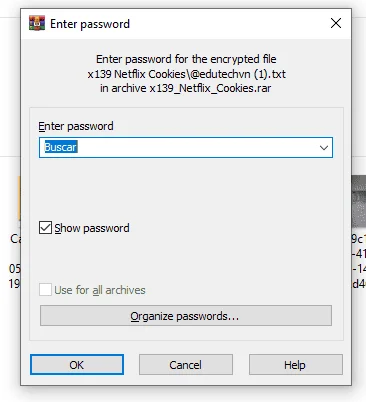The height and width of the screenshot is (402, 366).
Task: Click inside the password field containing 'Buscar'
Action: (x=178, y=147)
